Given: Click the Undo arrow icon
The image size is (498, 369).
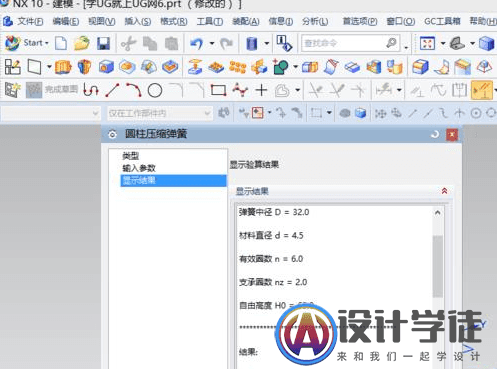Looking at the screenshot, I should (x=197, y=44).
